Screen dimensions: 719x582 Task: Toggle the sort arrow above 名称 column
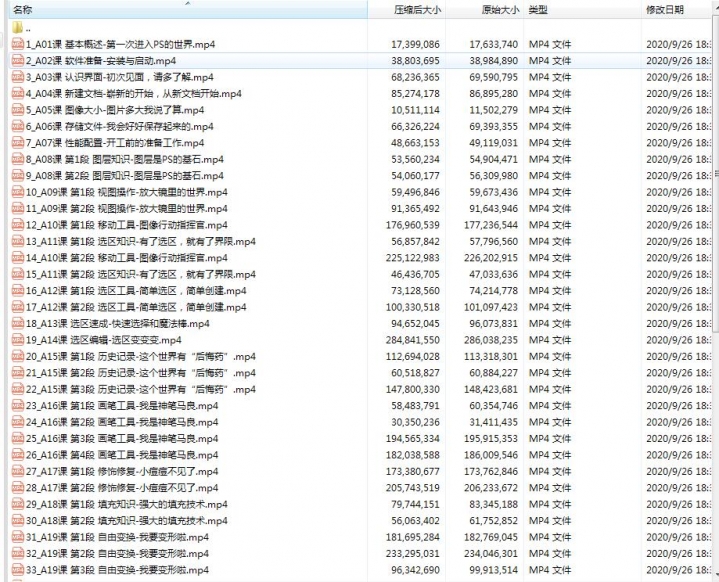(x=187, y=3)
